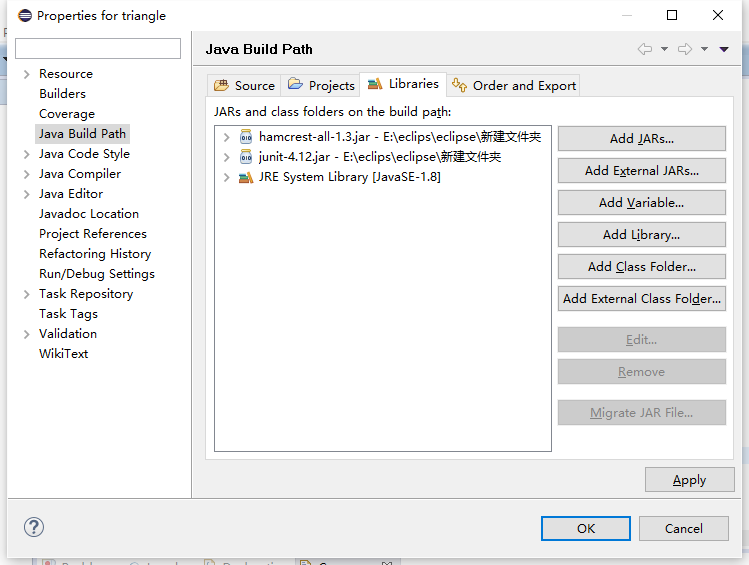Open the back history dropdown arrow
This screenshot has height=565, width=749.
coord(664,49)
